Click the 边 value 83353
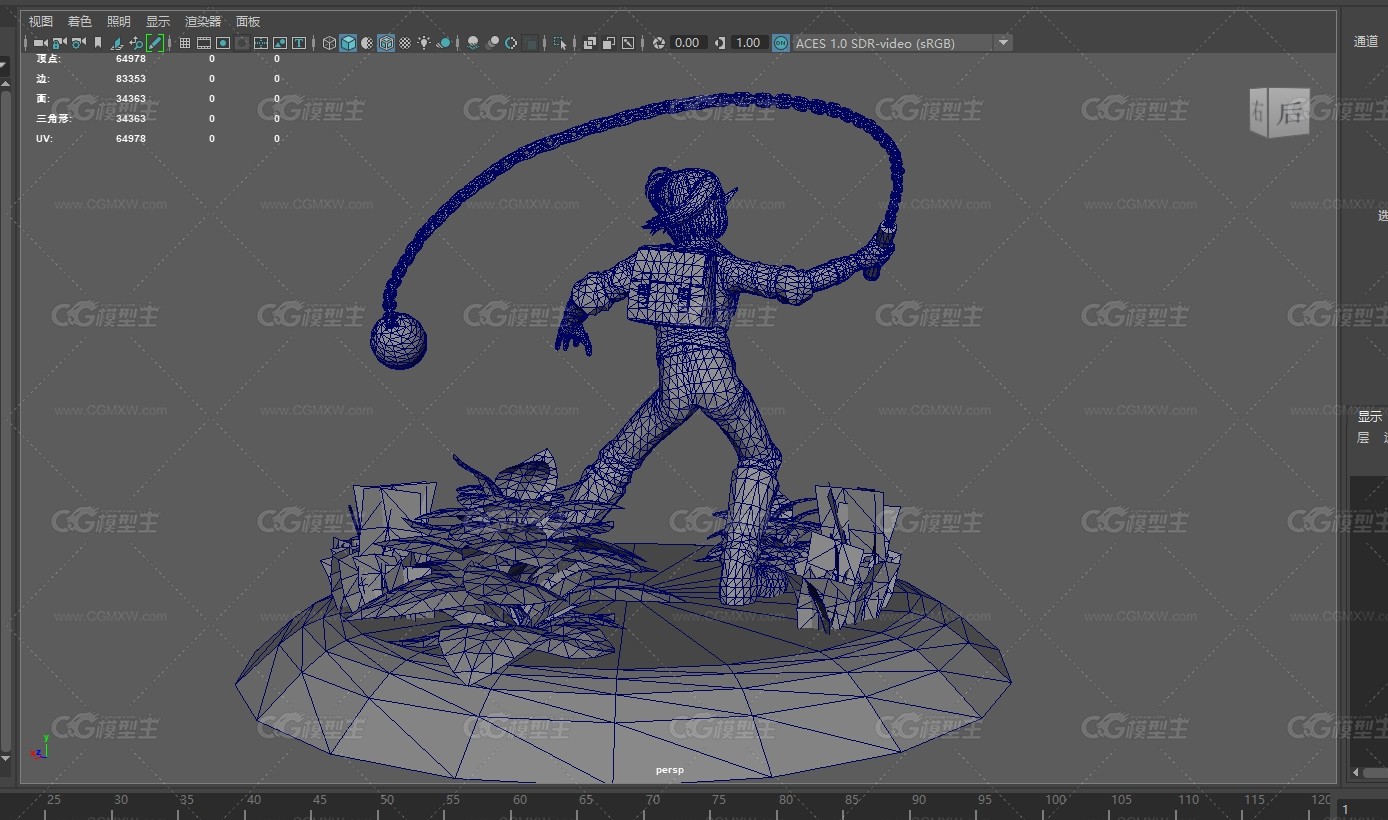The width and height of the screenshot is (1388, 820). (130, 78)
